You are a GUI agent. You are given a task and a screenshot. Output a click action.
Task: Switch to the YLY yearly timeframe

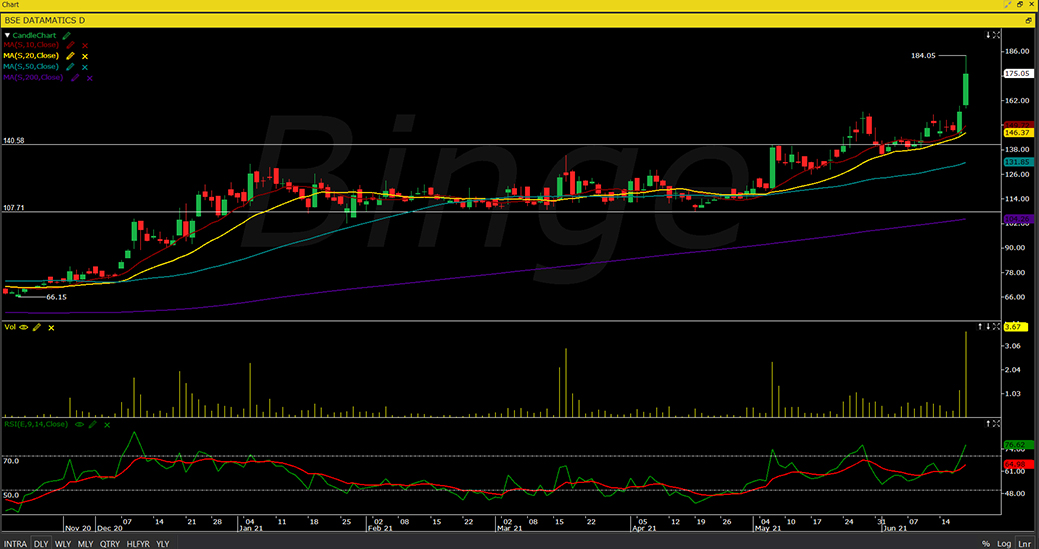pos(162,544)
